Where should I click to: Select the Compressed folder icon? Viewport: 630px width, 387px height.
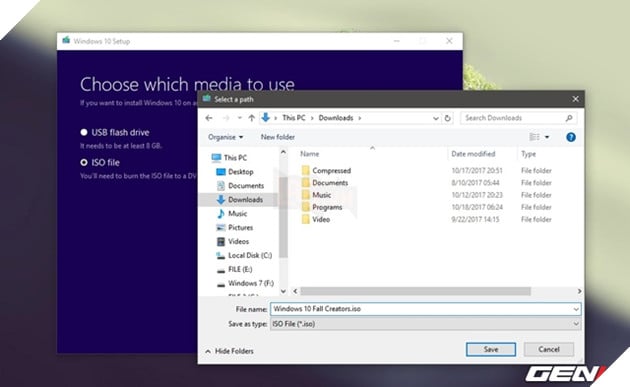305,170
